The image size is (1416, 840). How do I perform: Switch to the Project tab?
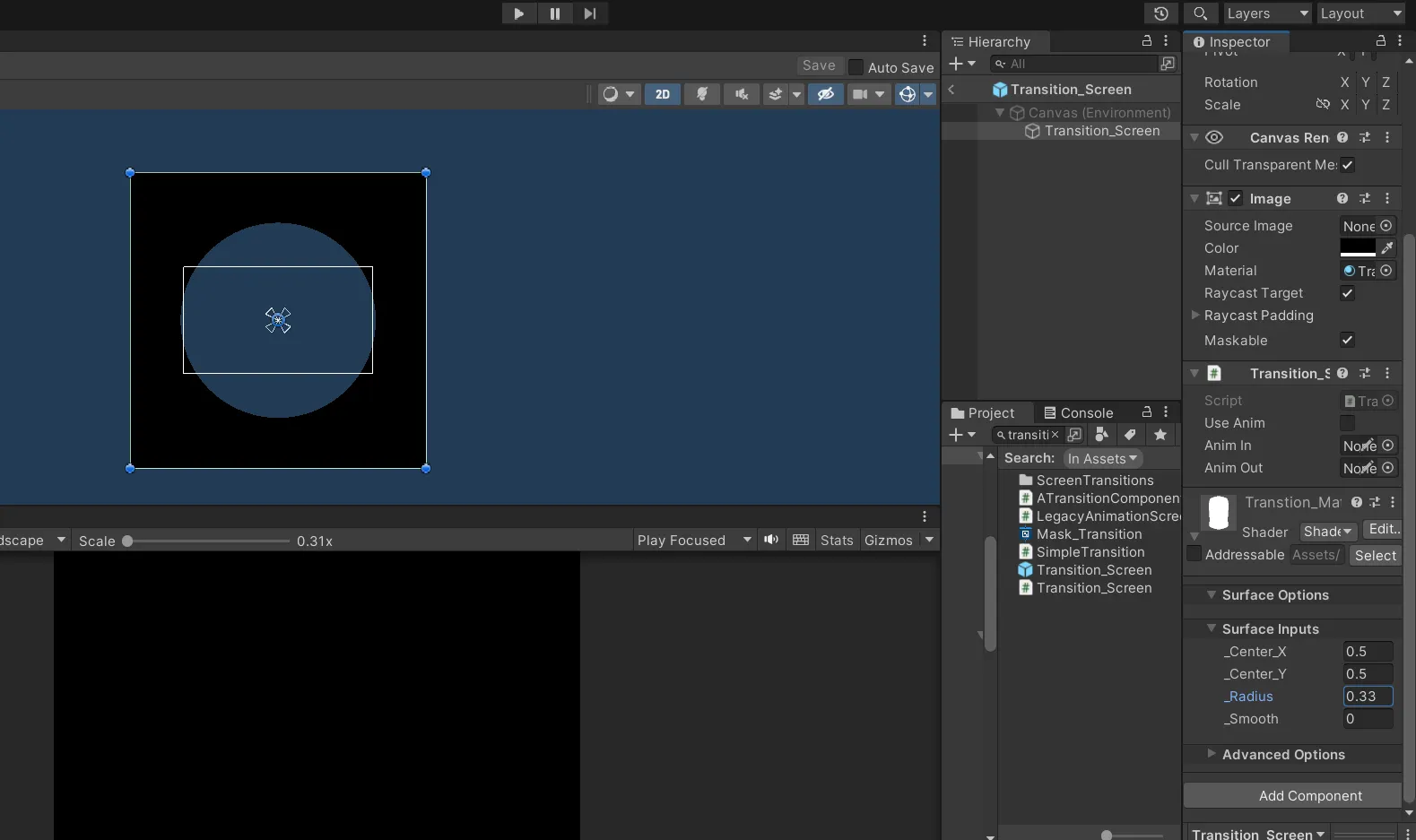point(983,412)
